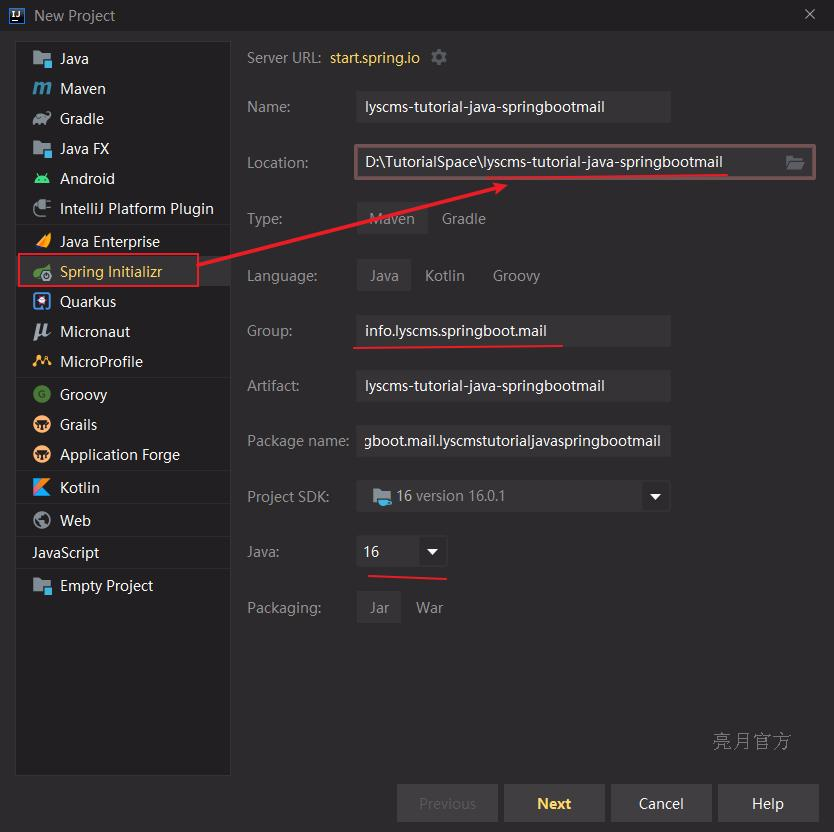
Task: Select Application Forge entry
Action: [123, 454]
